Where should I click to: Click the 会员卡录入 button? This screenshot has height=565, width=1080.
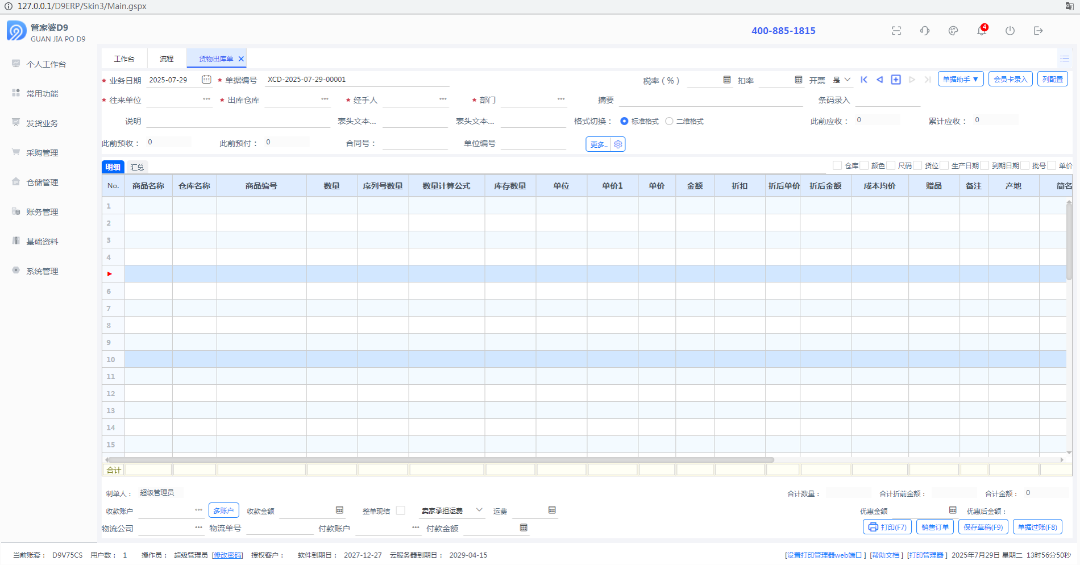(x=1010, y=79)
